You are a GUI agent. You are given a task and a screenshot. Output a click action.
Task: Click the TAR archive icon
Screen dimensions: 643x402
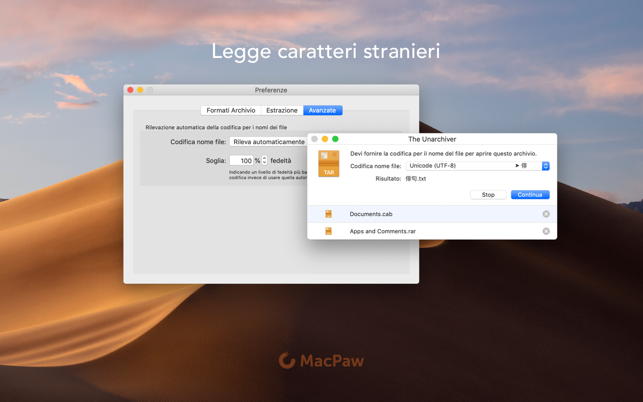tap(329, 164)
